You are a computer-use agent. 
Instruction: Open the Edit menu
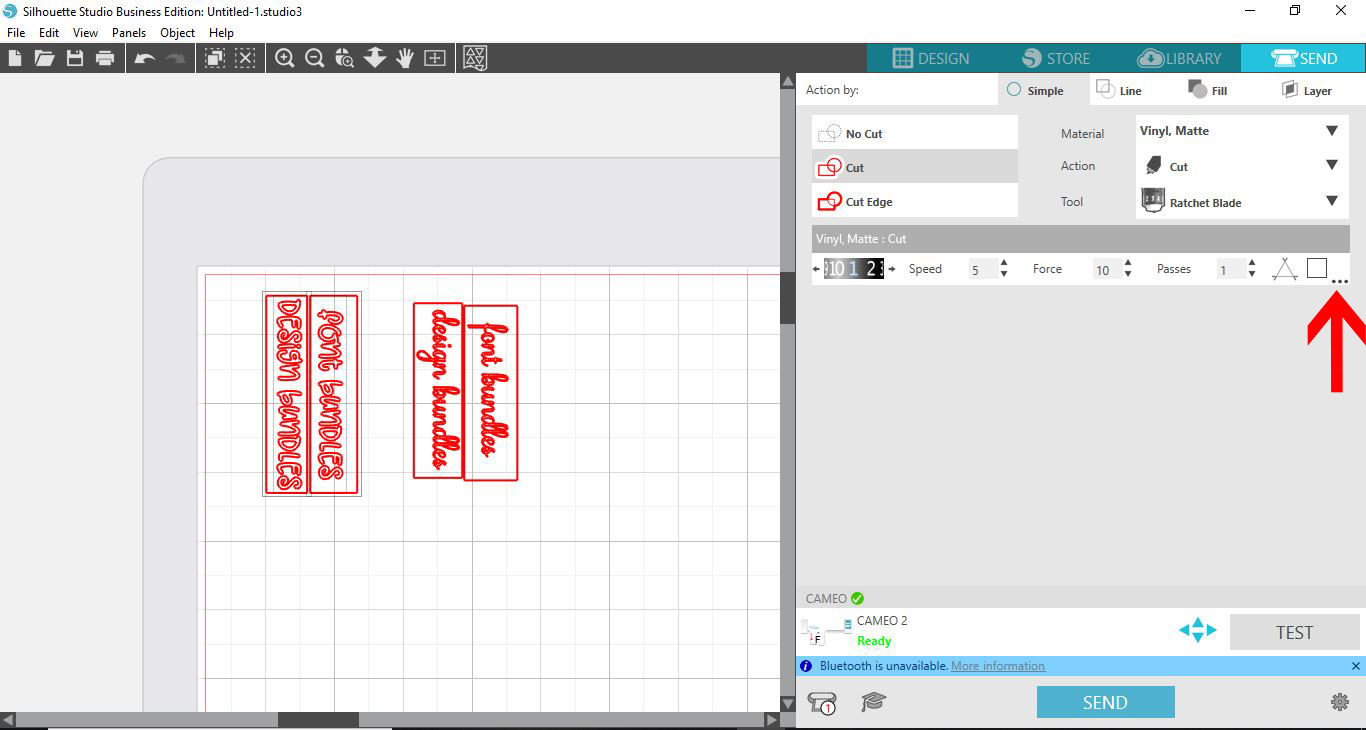click(x=49, y=32)
